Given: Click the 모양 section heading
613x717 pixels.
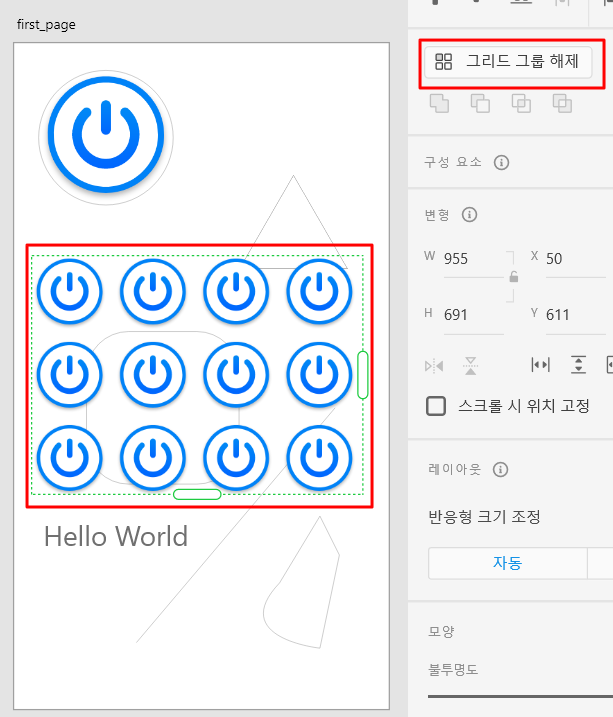Looking at the screenshot, I should pyautogui.click(x=441, y=631).
